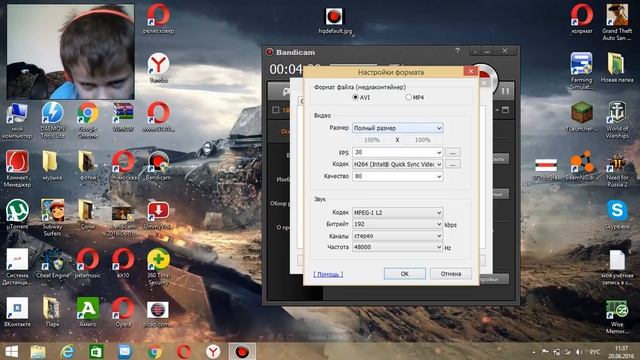Cancel format settings with the Отмена button
The image size is (640, 360).
point(451,273)
